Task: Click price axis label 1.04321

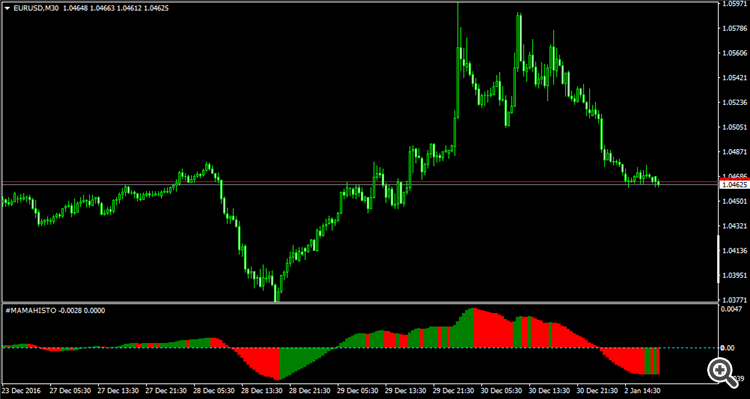Action: coord(735,226)
